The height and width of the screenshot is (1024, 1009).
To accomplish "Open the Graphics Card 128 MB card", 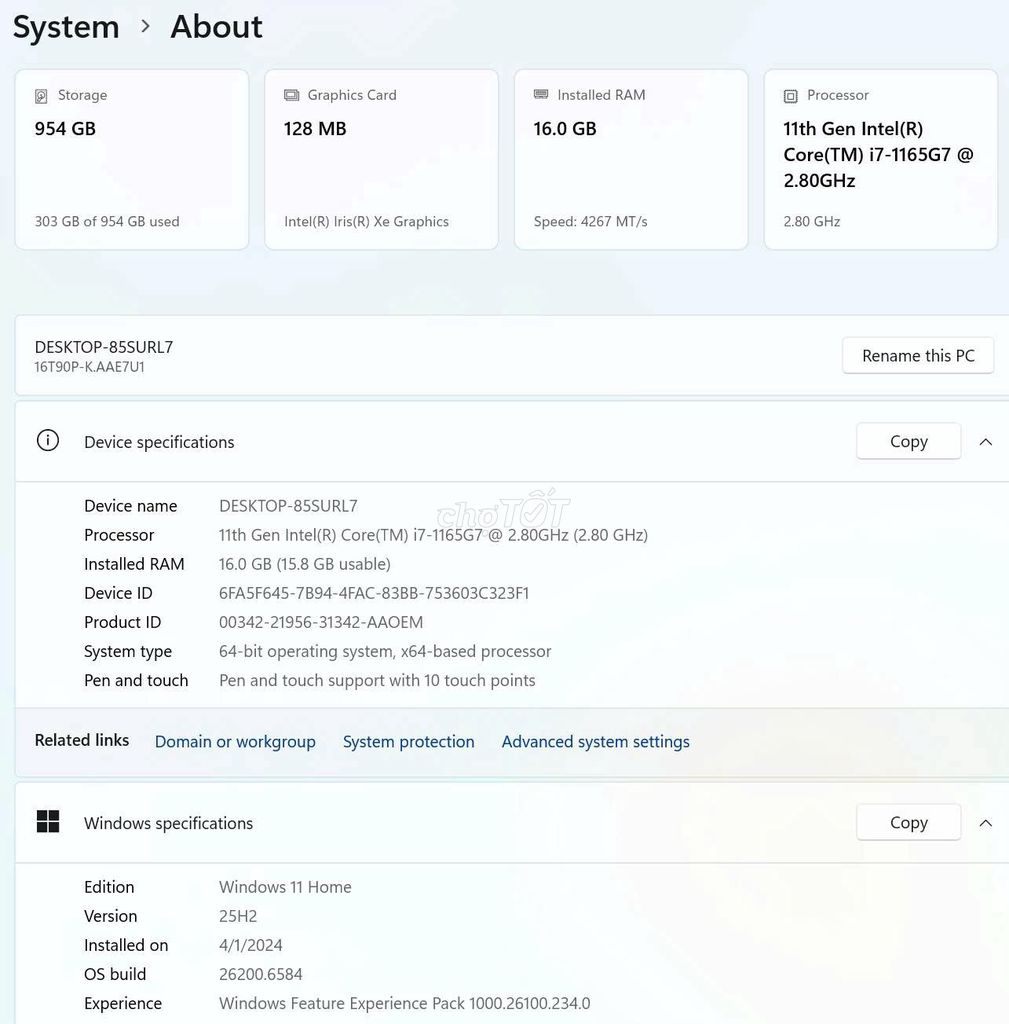I will (x=381, y=159).
